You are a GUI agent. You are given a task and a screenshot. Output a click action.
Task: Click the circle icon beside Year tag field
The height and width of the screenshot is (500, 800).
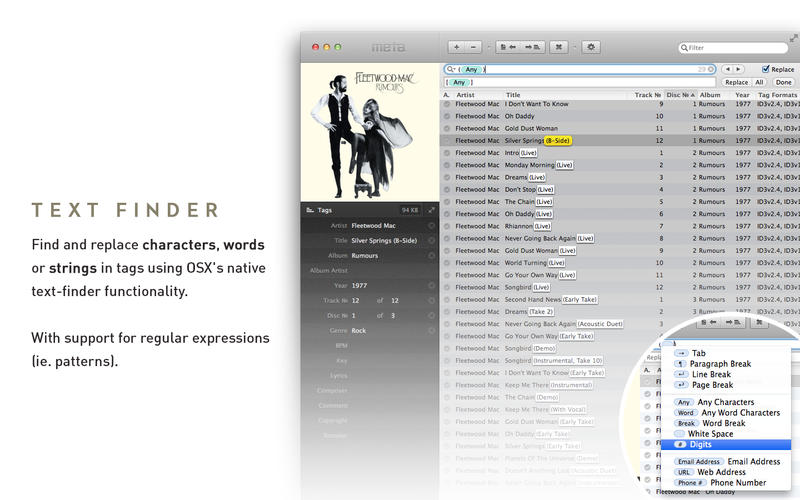[x=432, y=285]
